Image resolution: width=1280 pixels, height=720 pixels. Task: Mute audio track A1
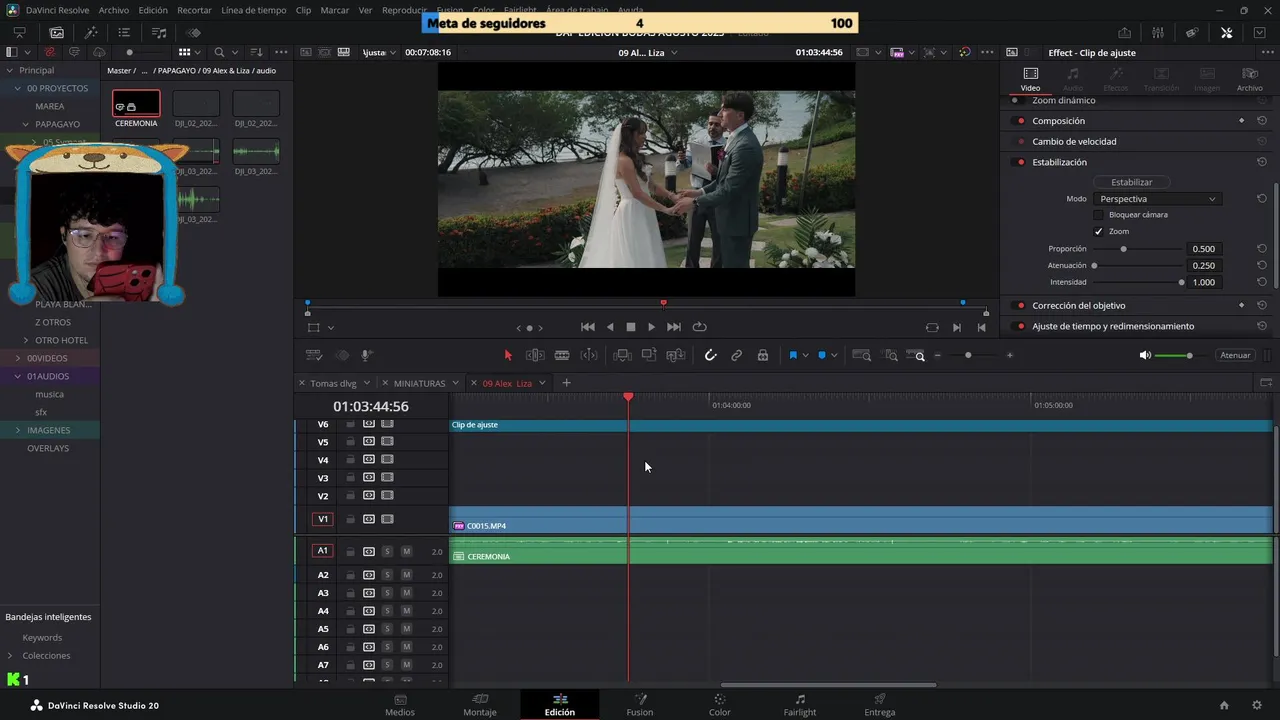coord(406,551)
